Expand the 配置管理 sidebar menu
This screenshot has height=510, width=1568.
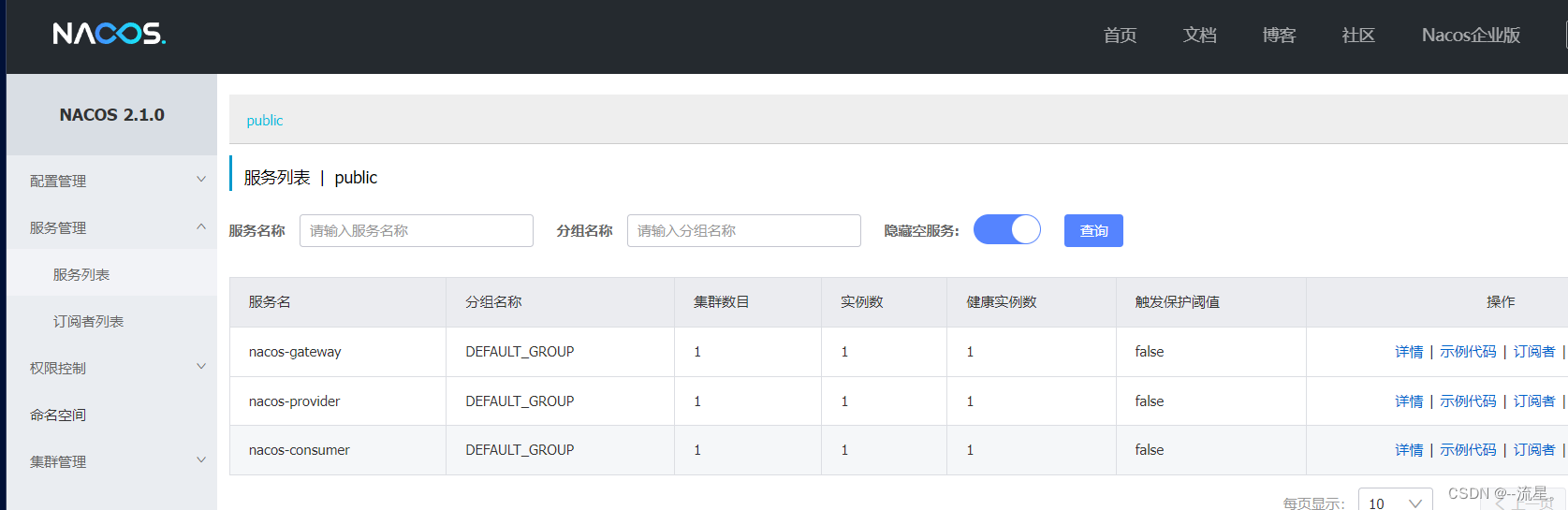(x=111, y=181)
